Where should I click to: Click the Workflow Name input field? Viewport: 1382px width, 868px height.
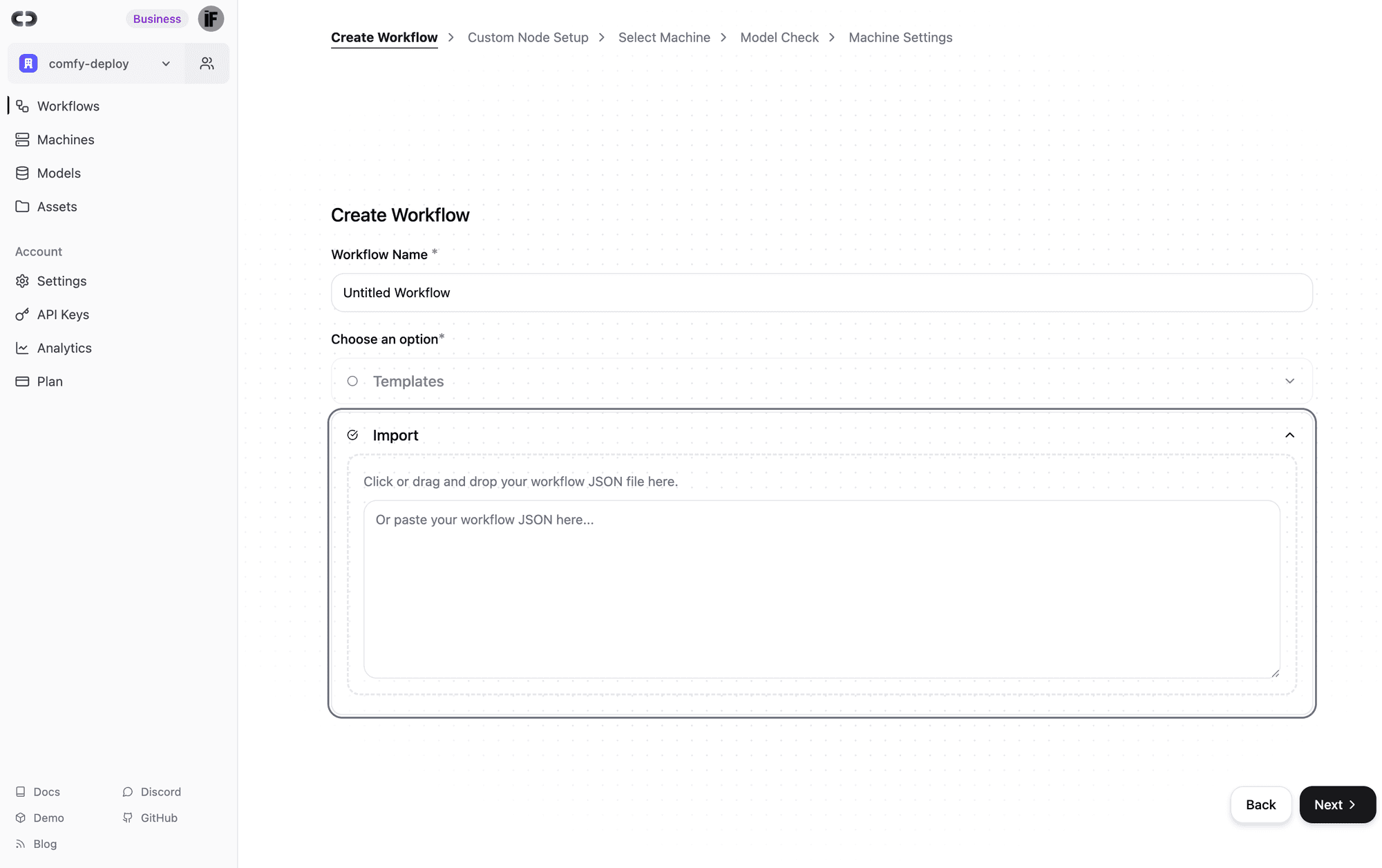pyautogui.click(x=821, y=293)
